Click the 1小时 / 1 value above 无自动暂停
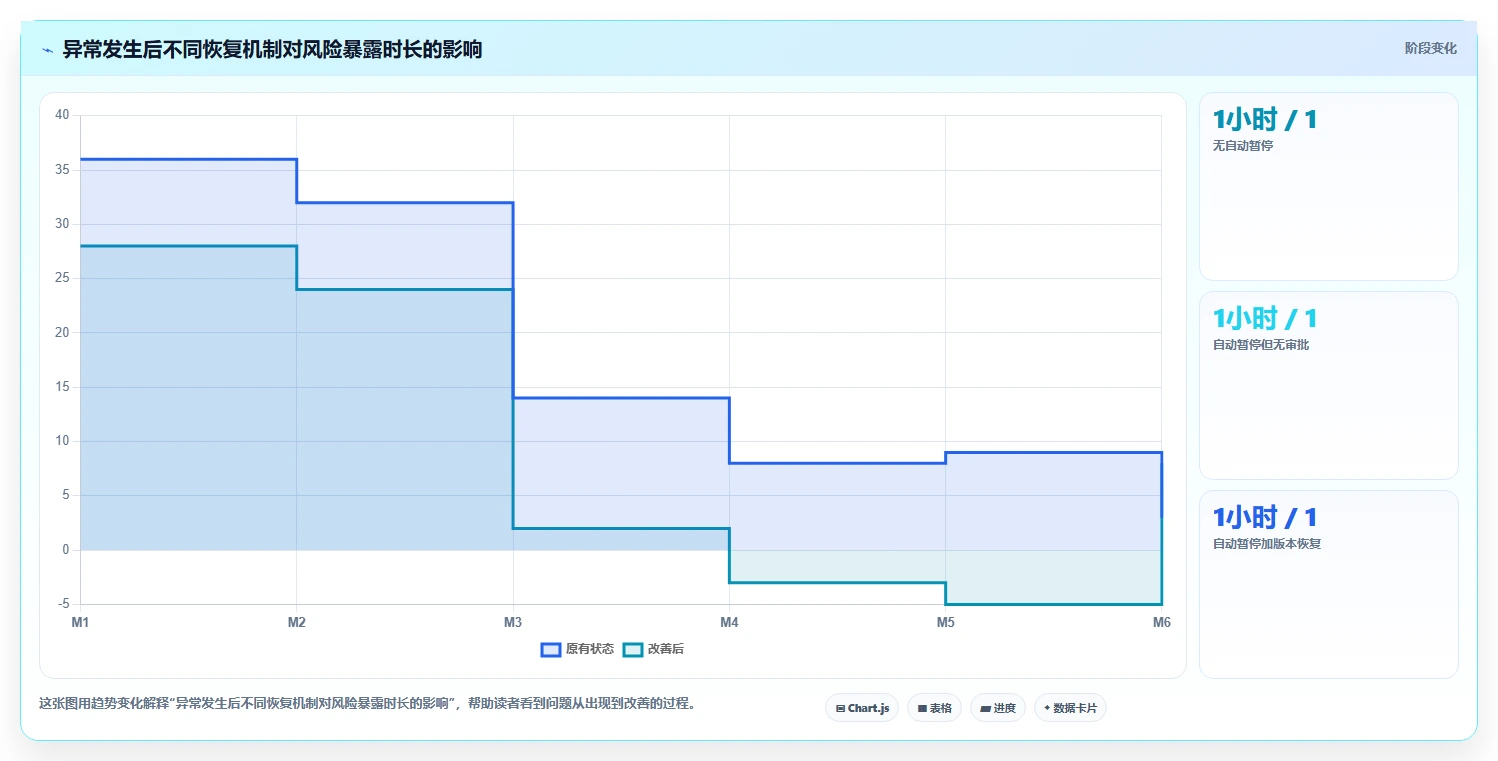 point(1264,120)
